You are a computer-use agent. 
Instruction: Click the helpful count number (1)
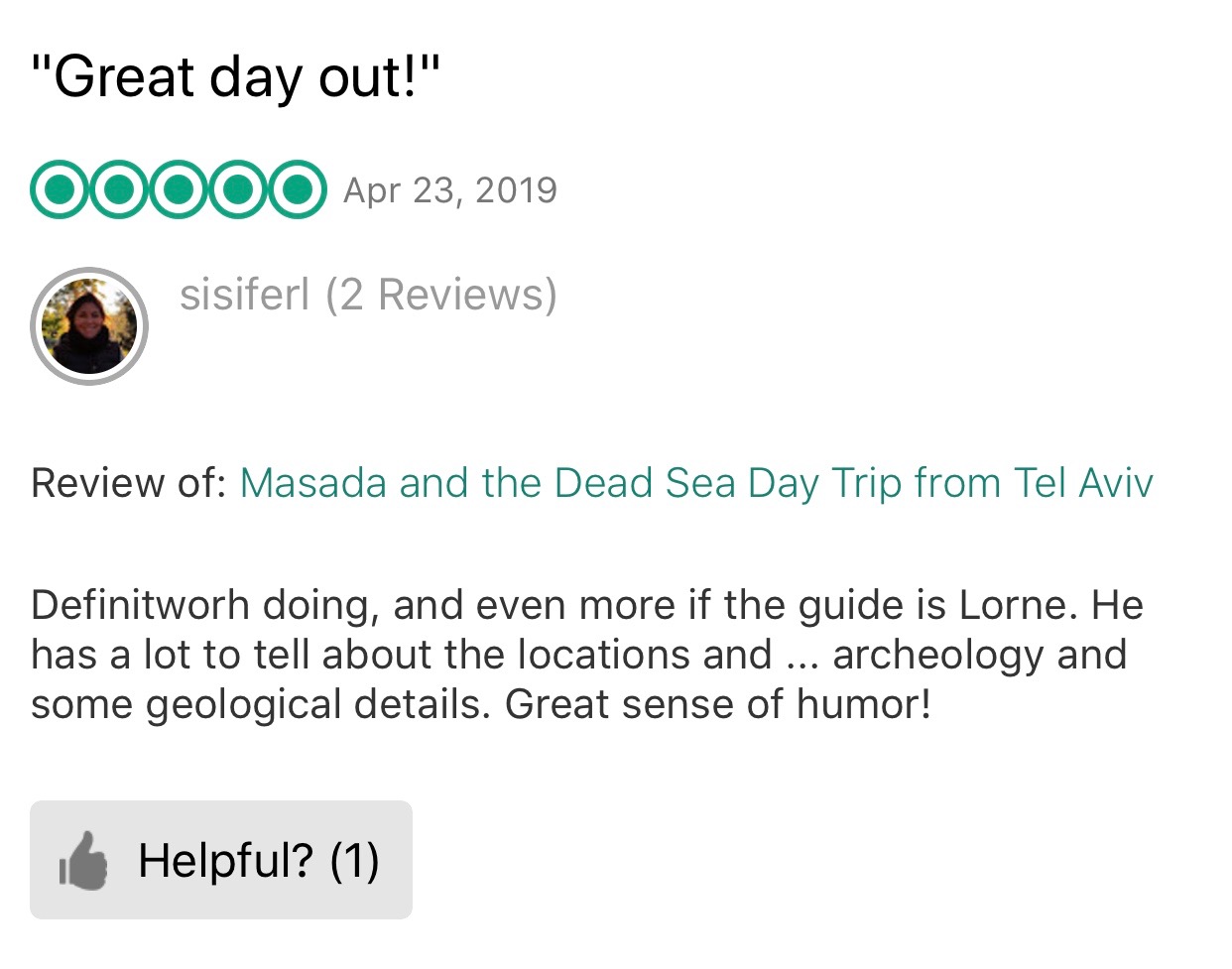tap(354, 860)
